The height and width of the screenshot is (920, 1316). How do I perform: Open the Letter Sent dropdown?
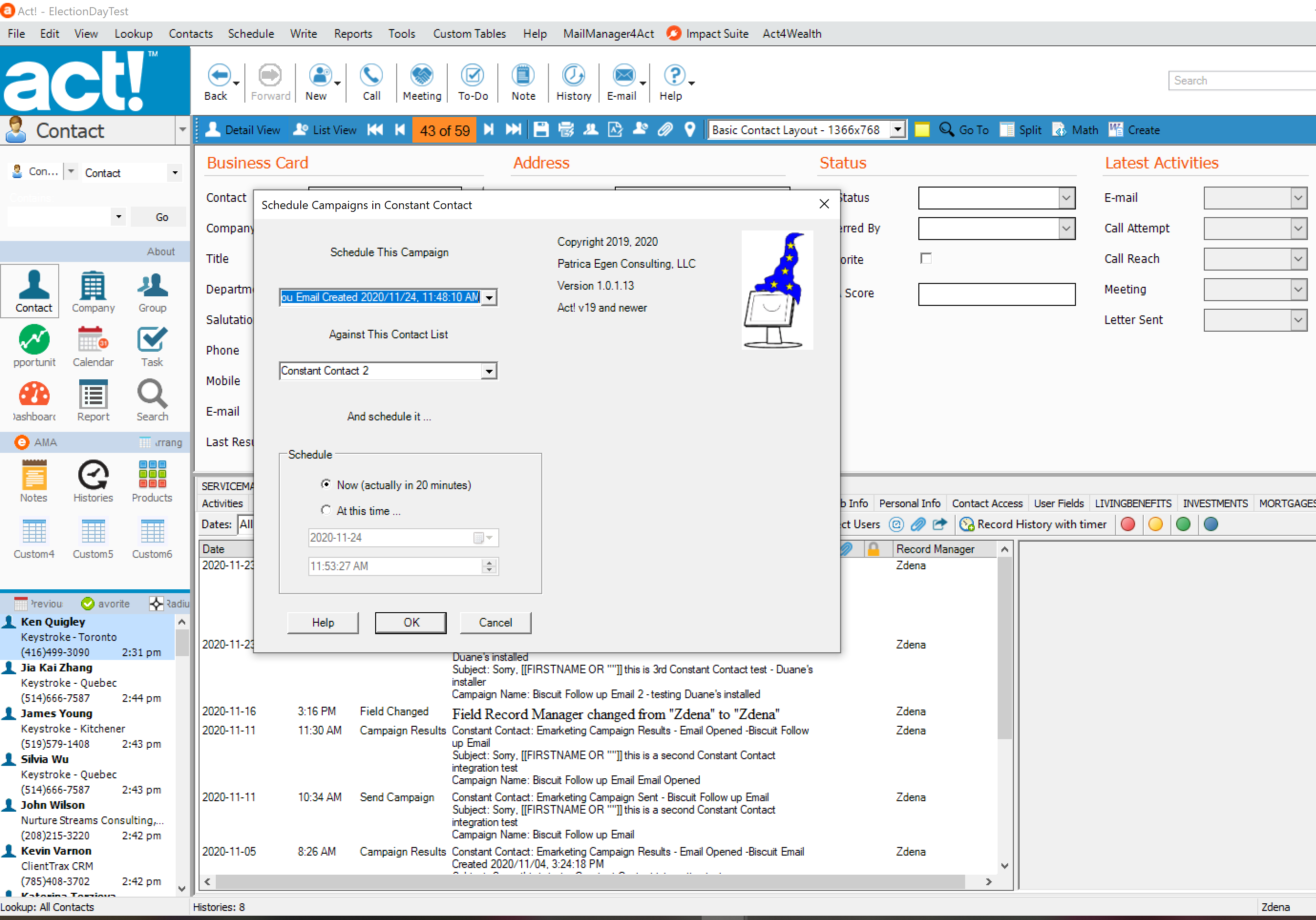(x=1298, y=320)
